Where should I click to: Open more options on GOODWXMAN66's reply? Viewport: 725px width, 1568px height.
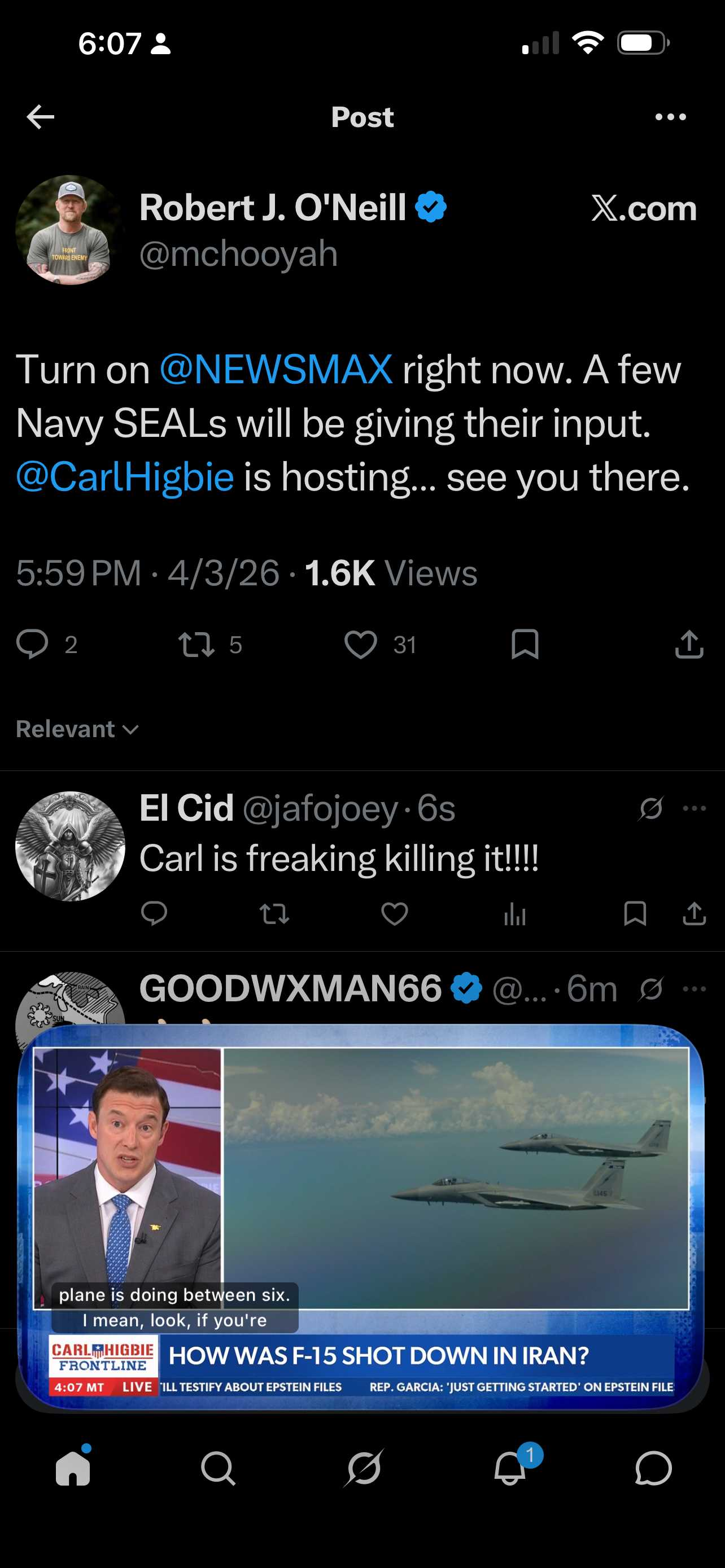tap(695, 988)
